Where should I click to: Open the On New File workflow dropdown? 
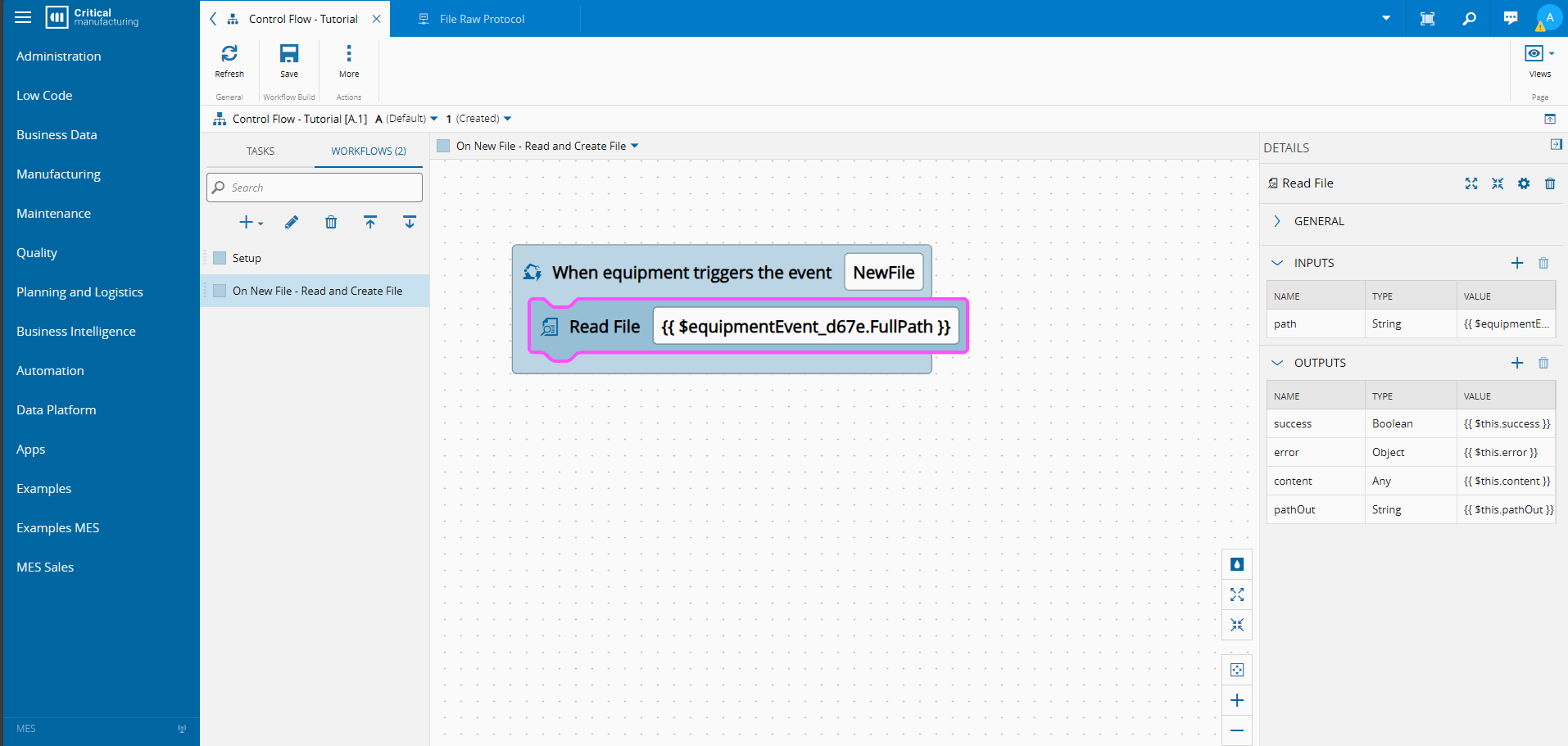[635, 146]
